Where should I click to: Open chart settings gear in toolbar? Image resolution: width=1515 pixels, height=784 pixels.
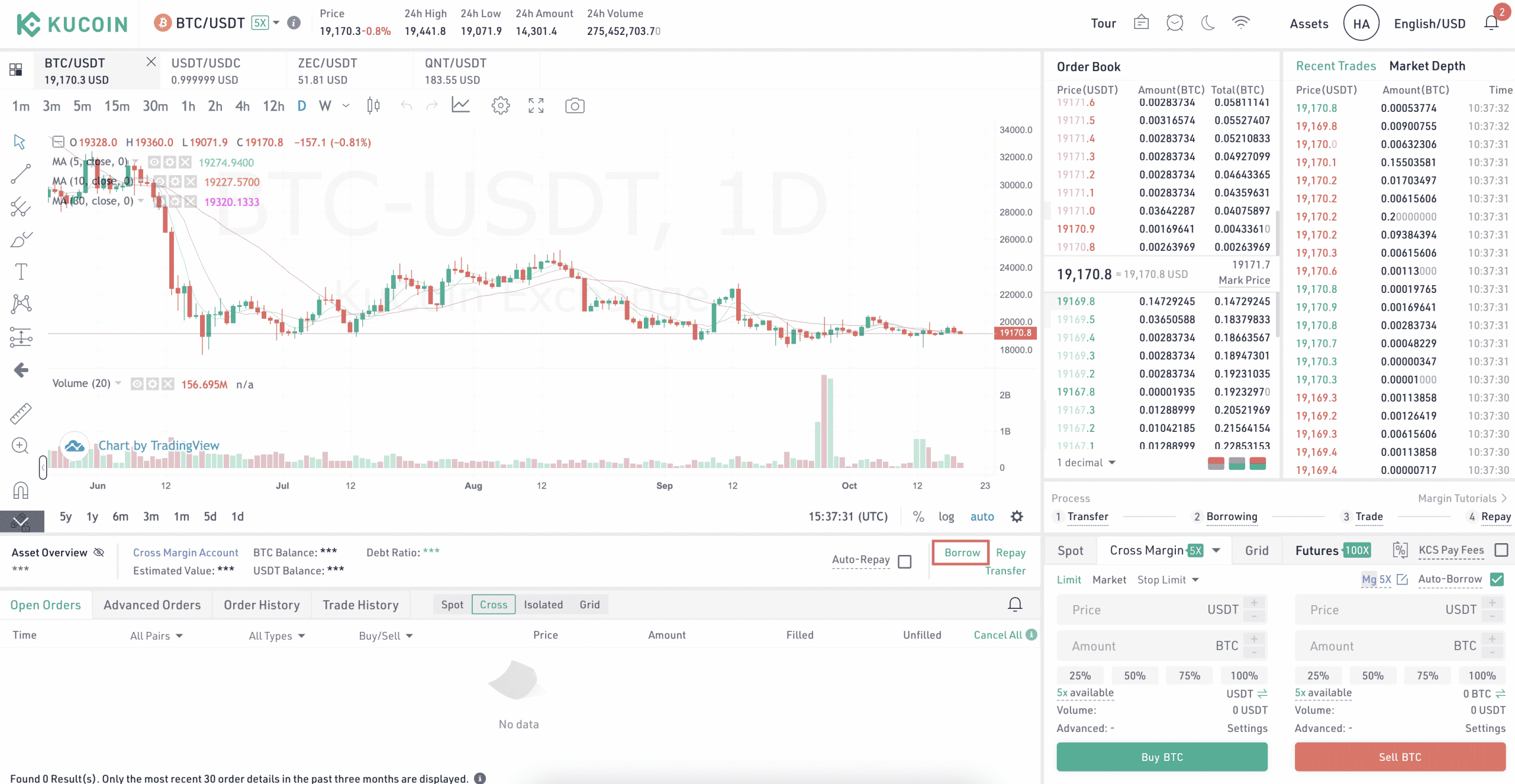[500, 106]
